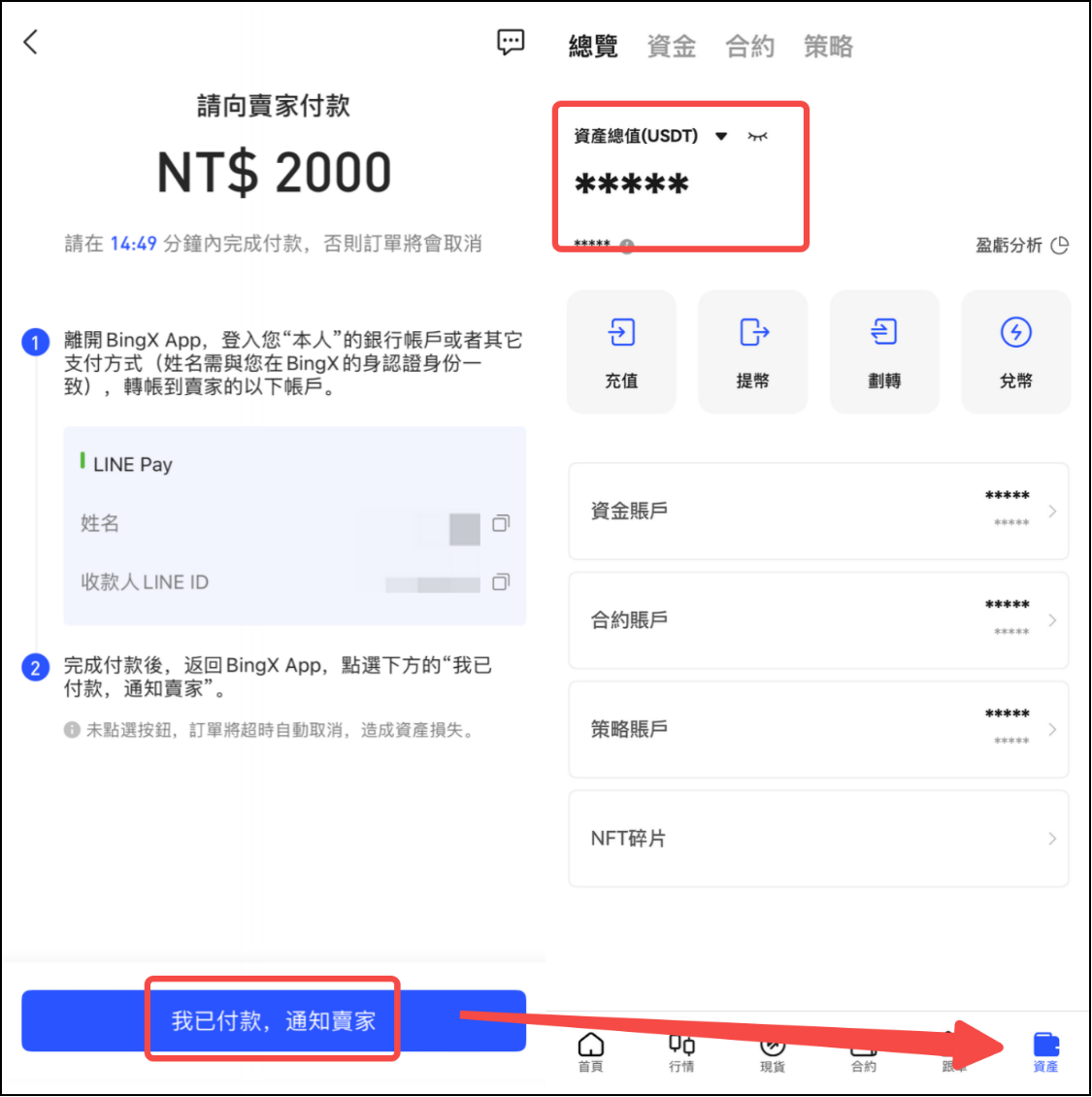Tap the back arrow on payment page
This screenshot has width=1092, height=1097.
click(31, 42)
